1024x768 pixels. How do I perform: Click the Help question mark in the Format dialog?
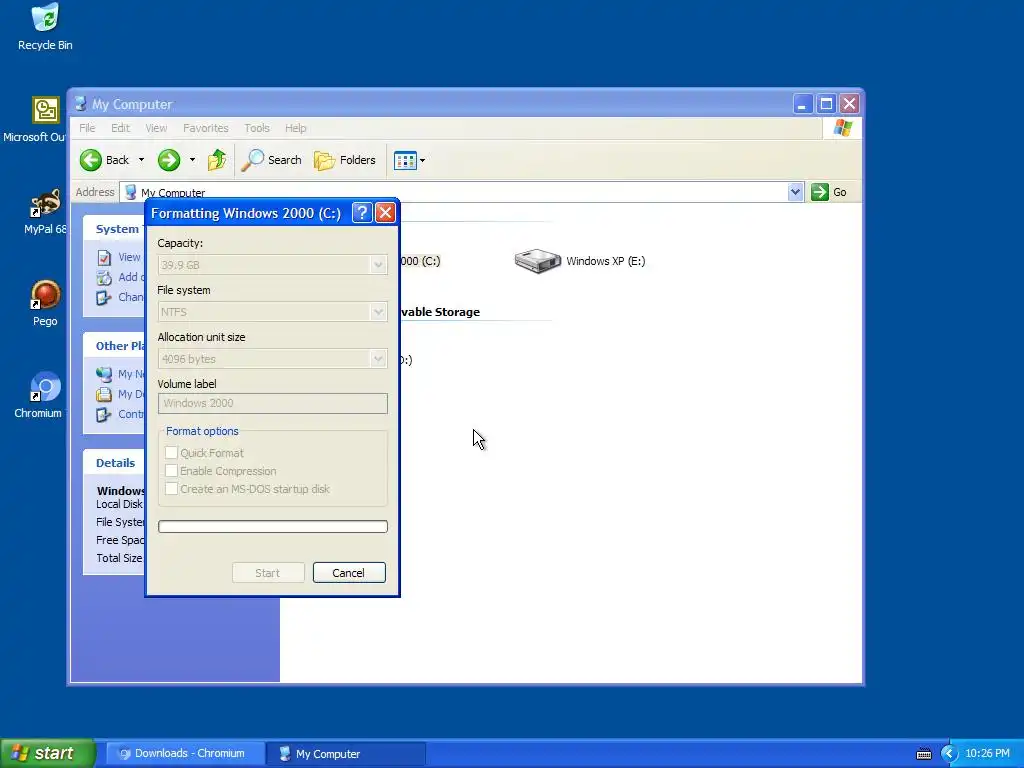(x=362, y=213)
